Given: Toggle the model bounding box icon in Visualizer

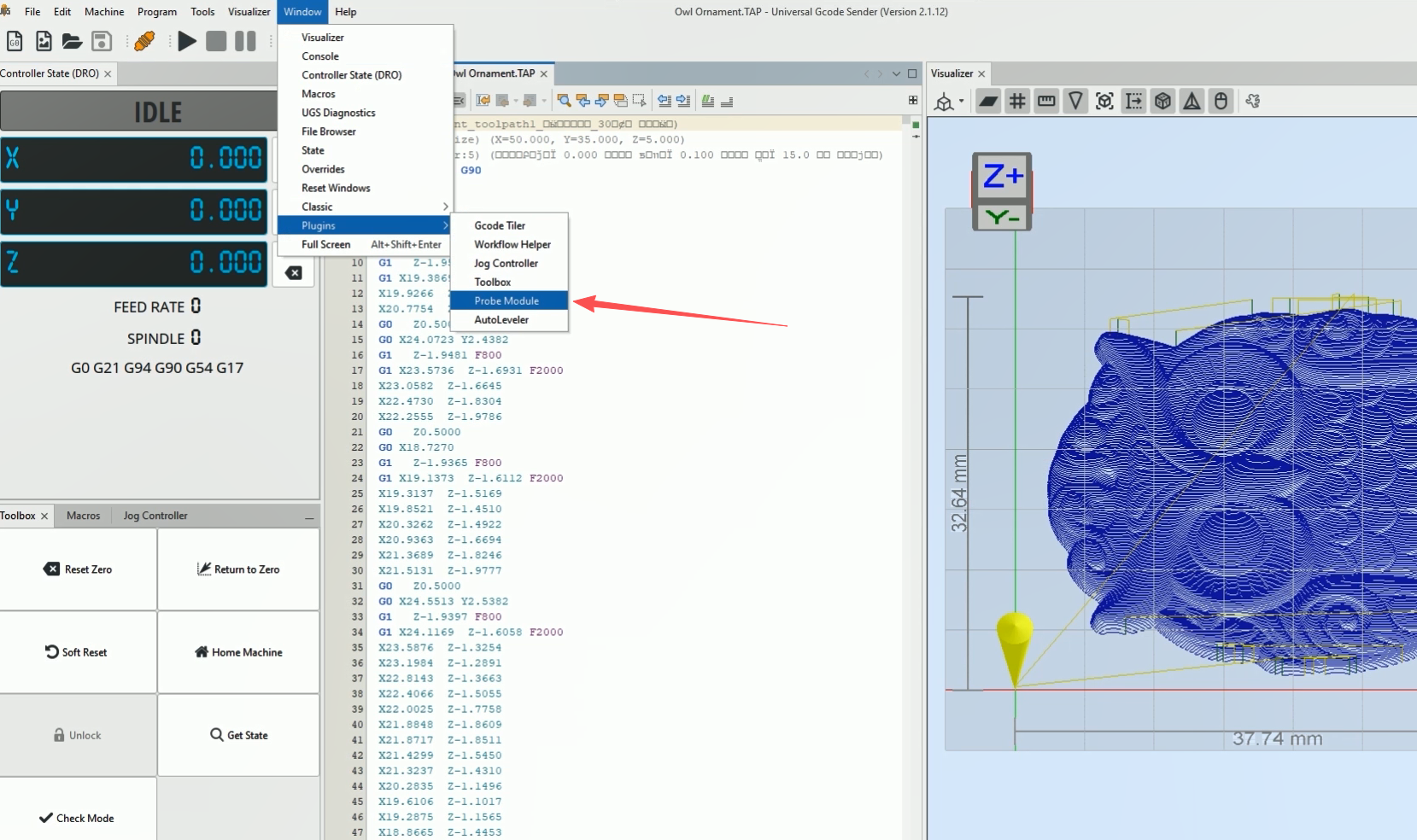Looking at the screenshot, I should pos(1104,102).
